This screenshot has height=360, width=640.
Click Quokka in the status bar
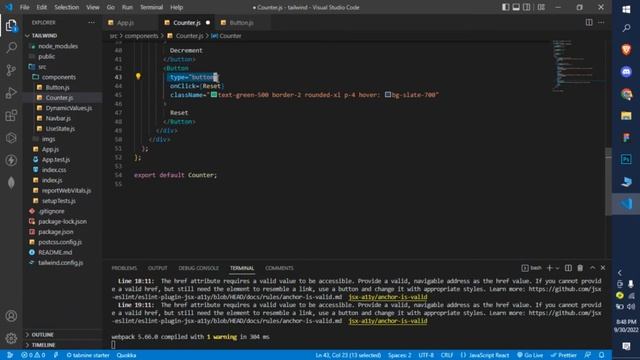(126, 355)
